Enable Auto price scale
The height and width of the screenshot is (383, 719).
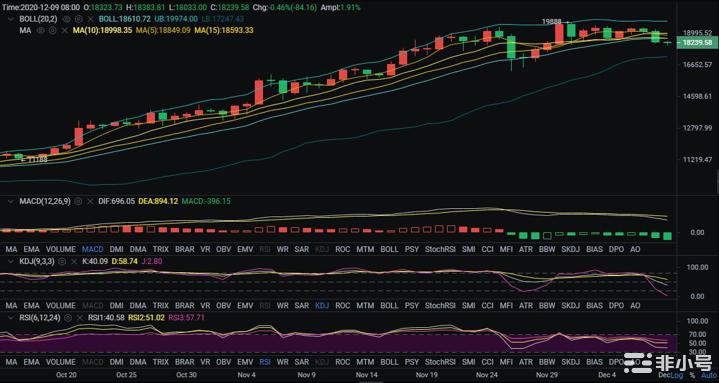pyautogui.click(x=708, y=375)
